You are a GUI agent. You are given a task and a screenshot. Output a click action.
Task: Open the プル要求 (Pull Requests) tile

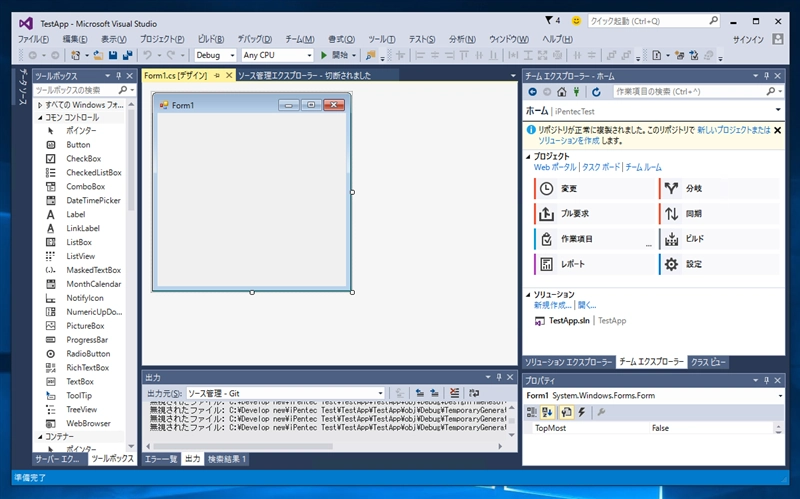point(594,213)
